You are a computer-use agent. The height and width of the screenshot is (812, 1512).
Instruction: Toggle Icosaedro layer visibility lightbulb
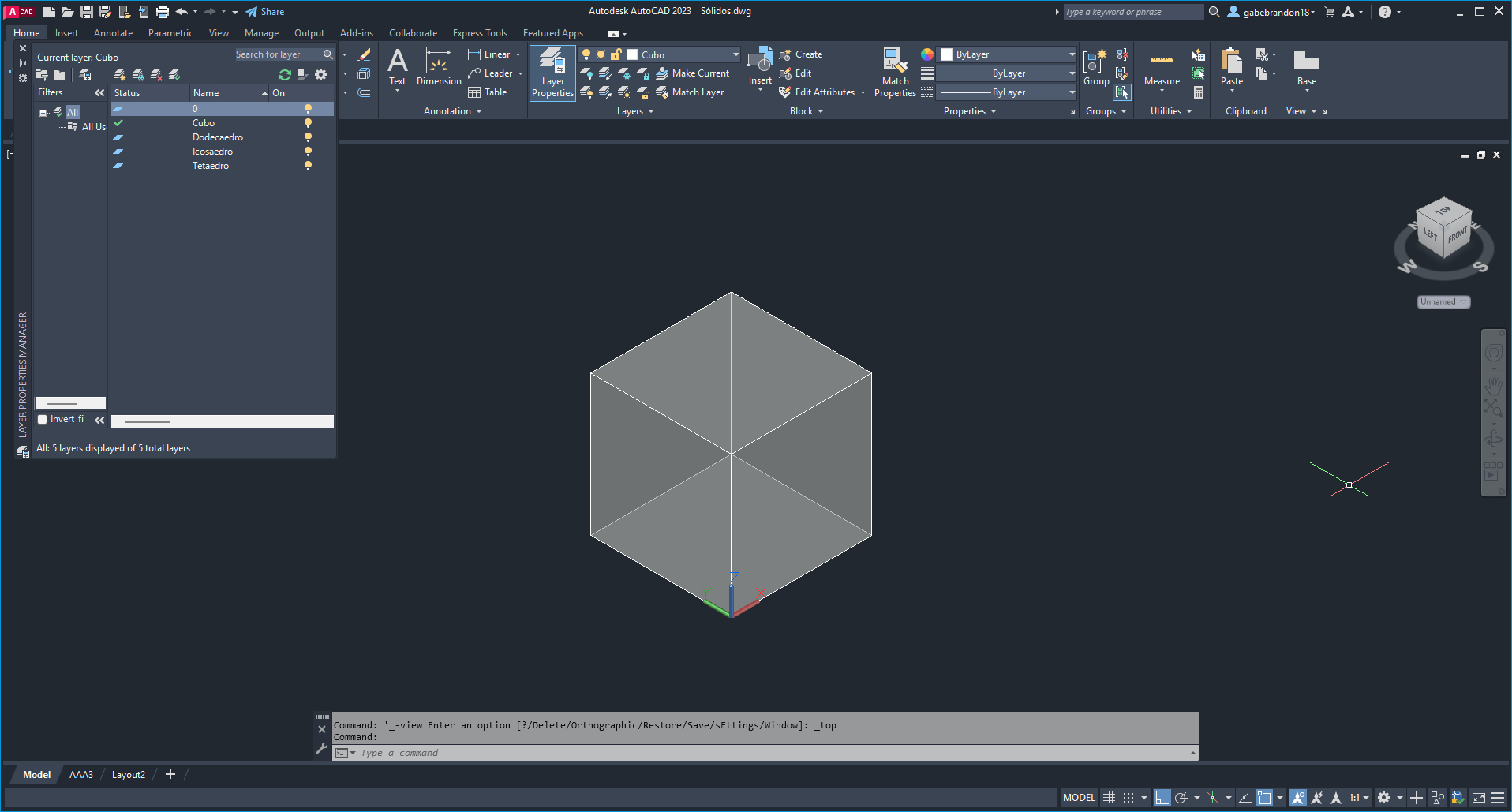(308, 152)
